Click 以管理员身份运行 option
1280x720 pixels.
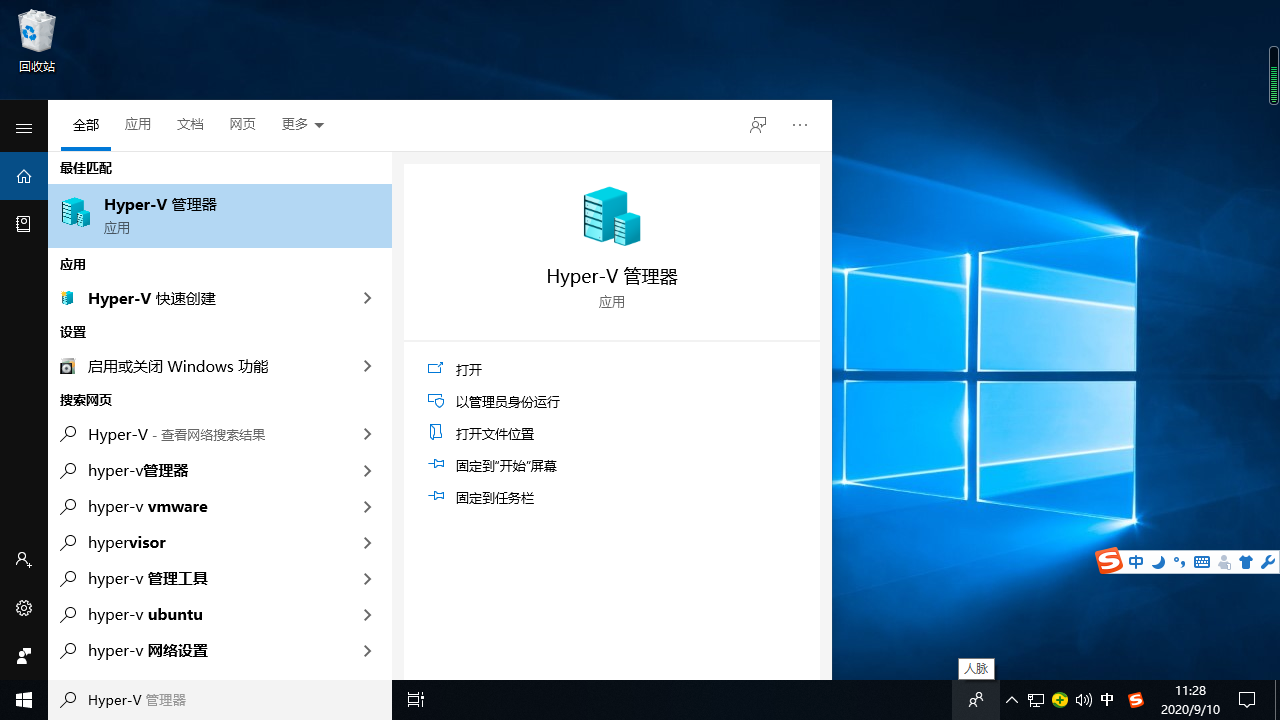click(x=507, y=402)
